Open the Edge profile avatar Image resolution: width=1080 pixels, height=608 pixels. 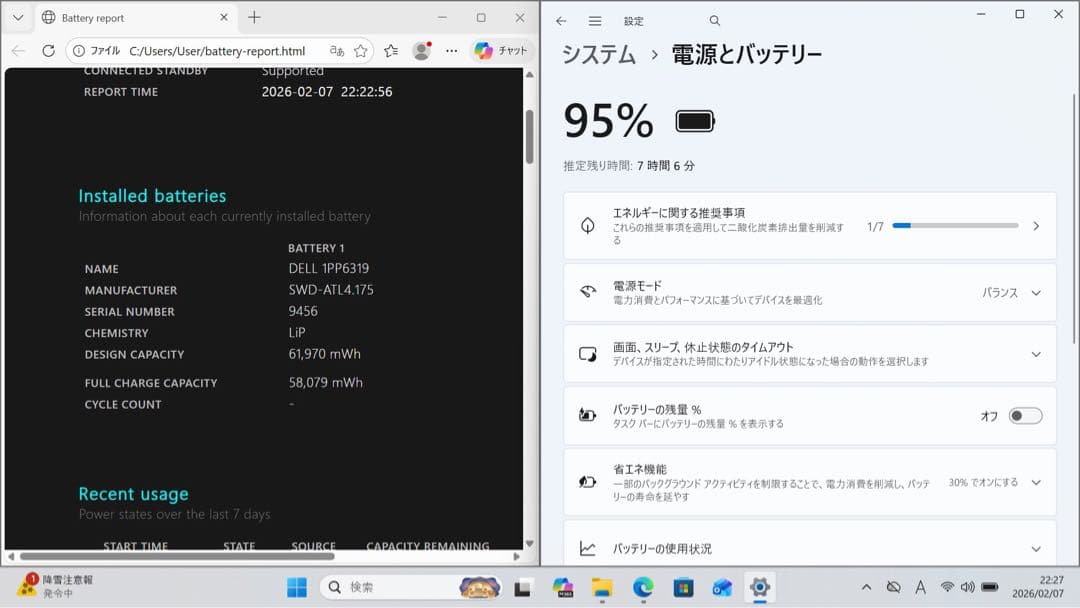coord(422,51)
